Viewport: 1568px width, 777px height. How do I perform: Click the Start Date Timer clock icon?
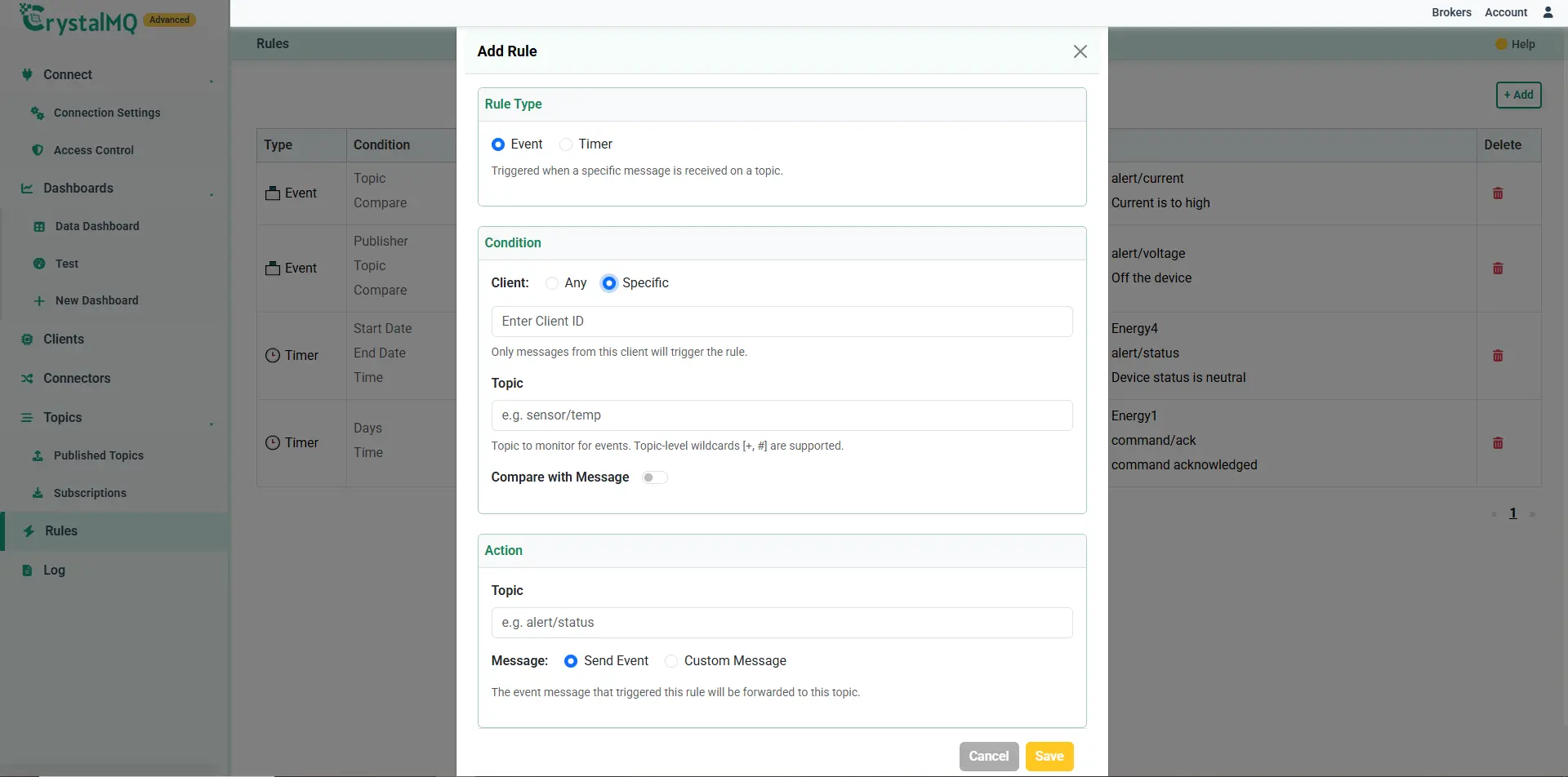[x=273, y=356]
